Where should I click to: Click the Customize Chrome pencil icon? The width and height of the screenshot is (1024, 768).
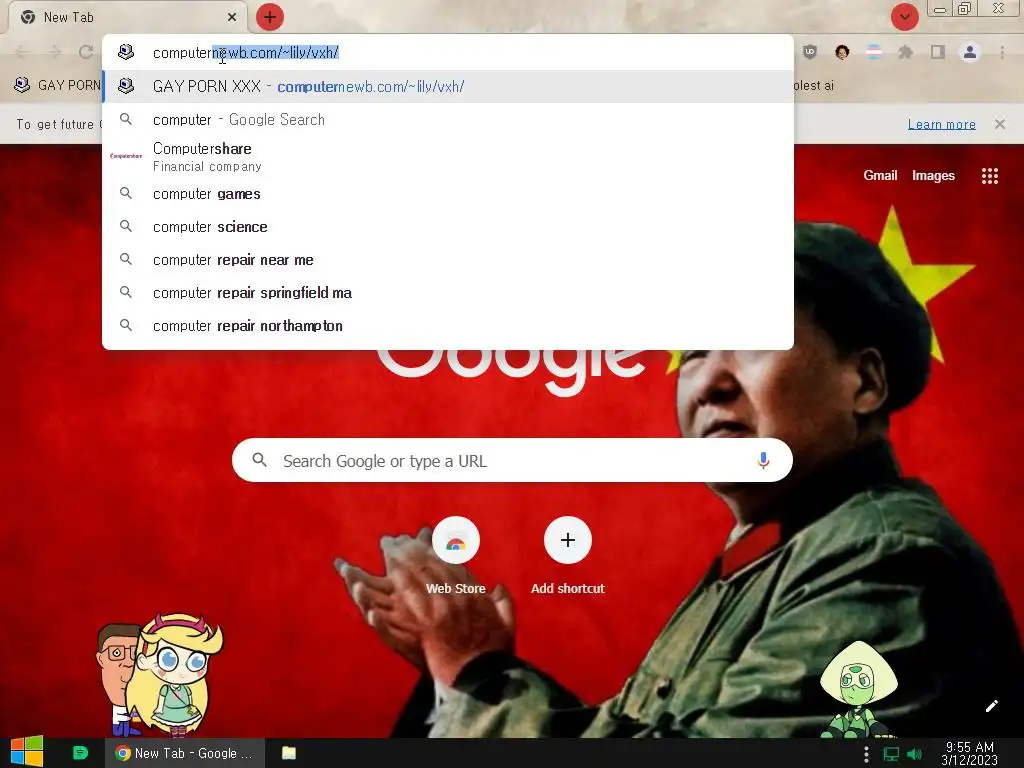point(991,706)
